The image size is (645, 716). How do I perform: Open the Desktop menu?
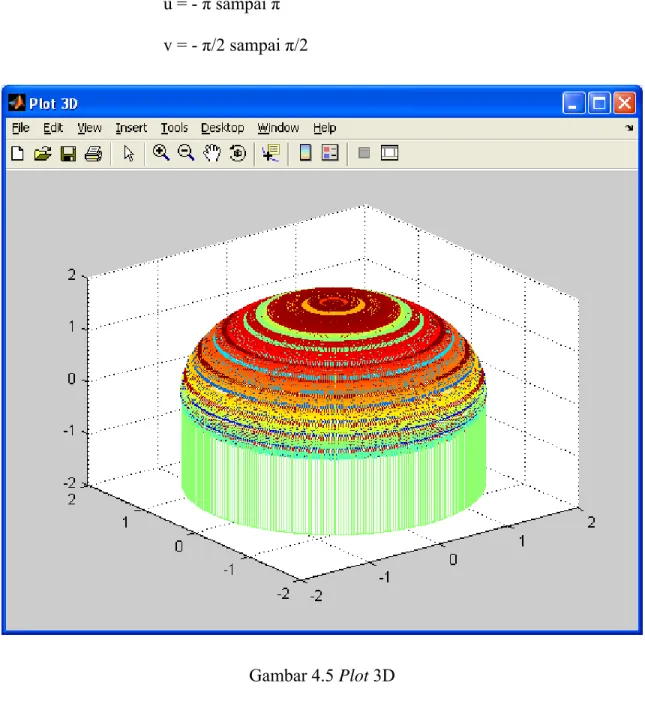tap(222, 128)
